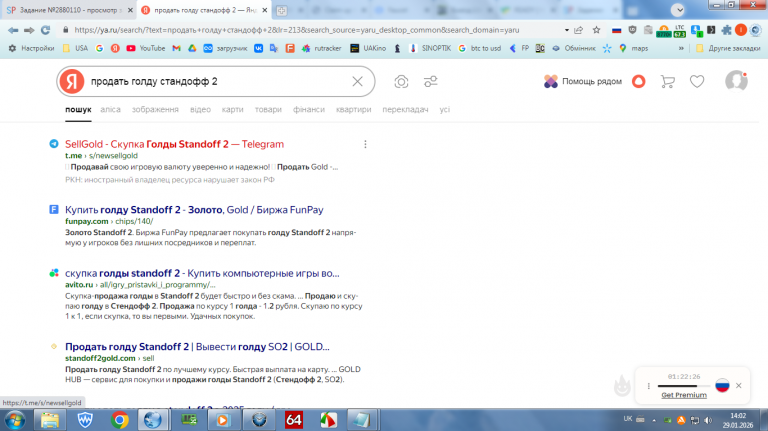
Task: Open search settings sliders icon
Action: point(431,81)
